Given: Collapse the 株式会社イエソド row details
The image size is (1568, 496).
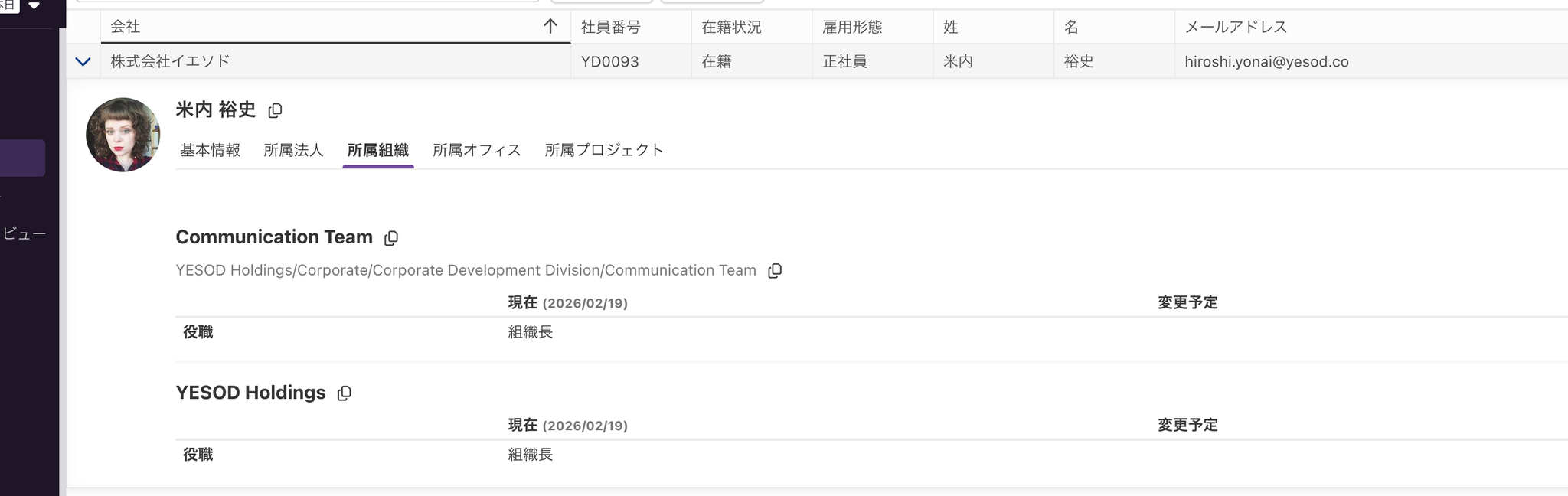Looking at the screenshot, I should coord(83,61).
